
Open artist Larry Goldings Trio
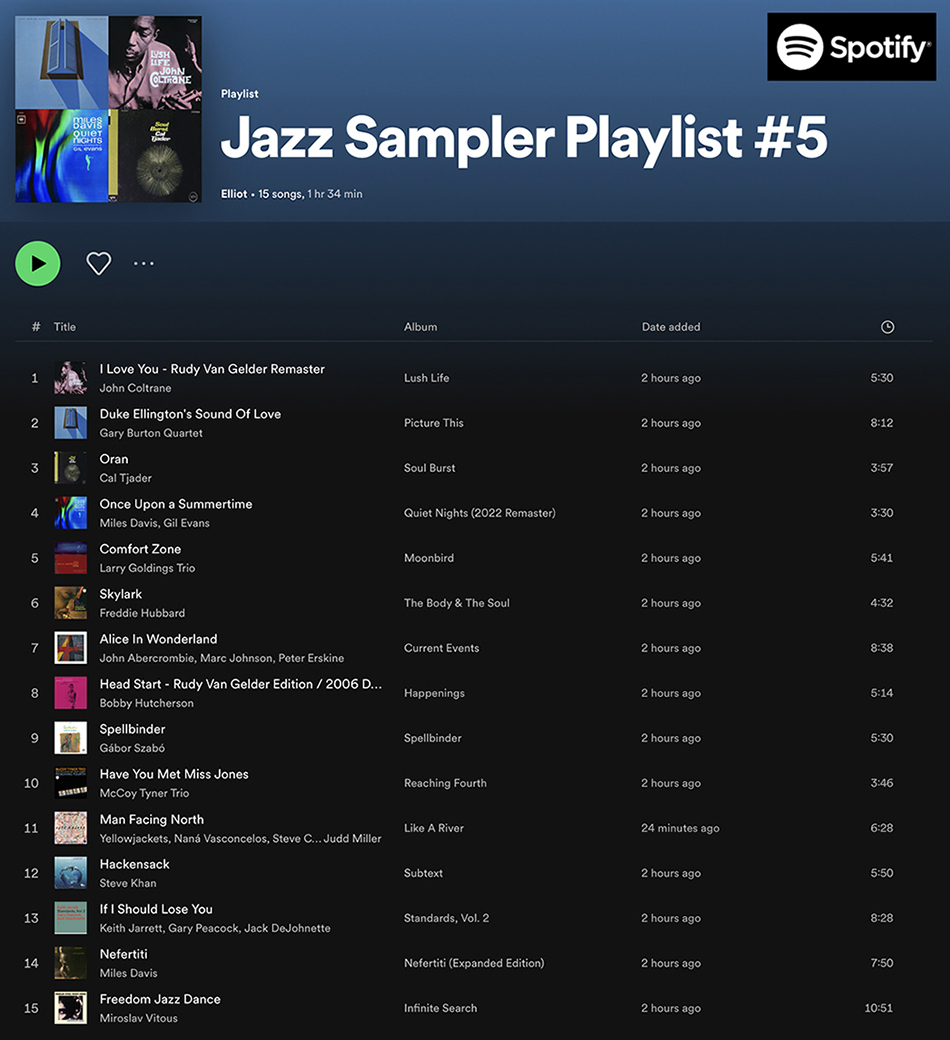pos(147,568)
